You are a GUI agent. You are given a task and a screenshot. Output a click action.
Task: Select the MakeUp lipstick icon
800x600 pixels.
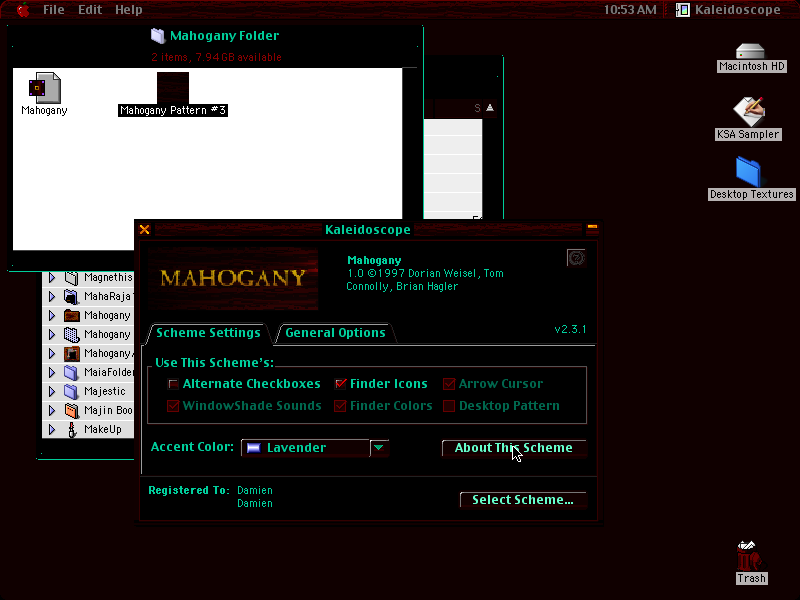coord(71,429)
